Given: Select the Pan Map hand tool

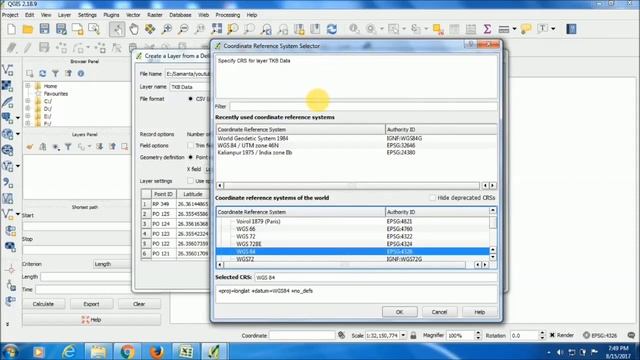Looking at the screenshot, I should coord(133,29).
